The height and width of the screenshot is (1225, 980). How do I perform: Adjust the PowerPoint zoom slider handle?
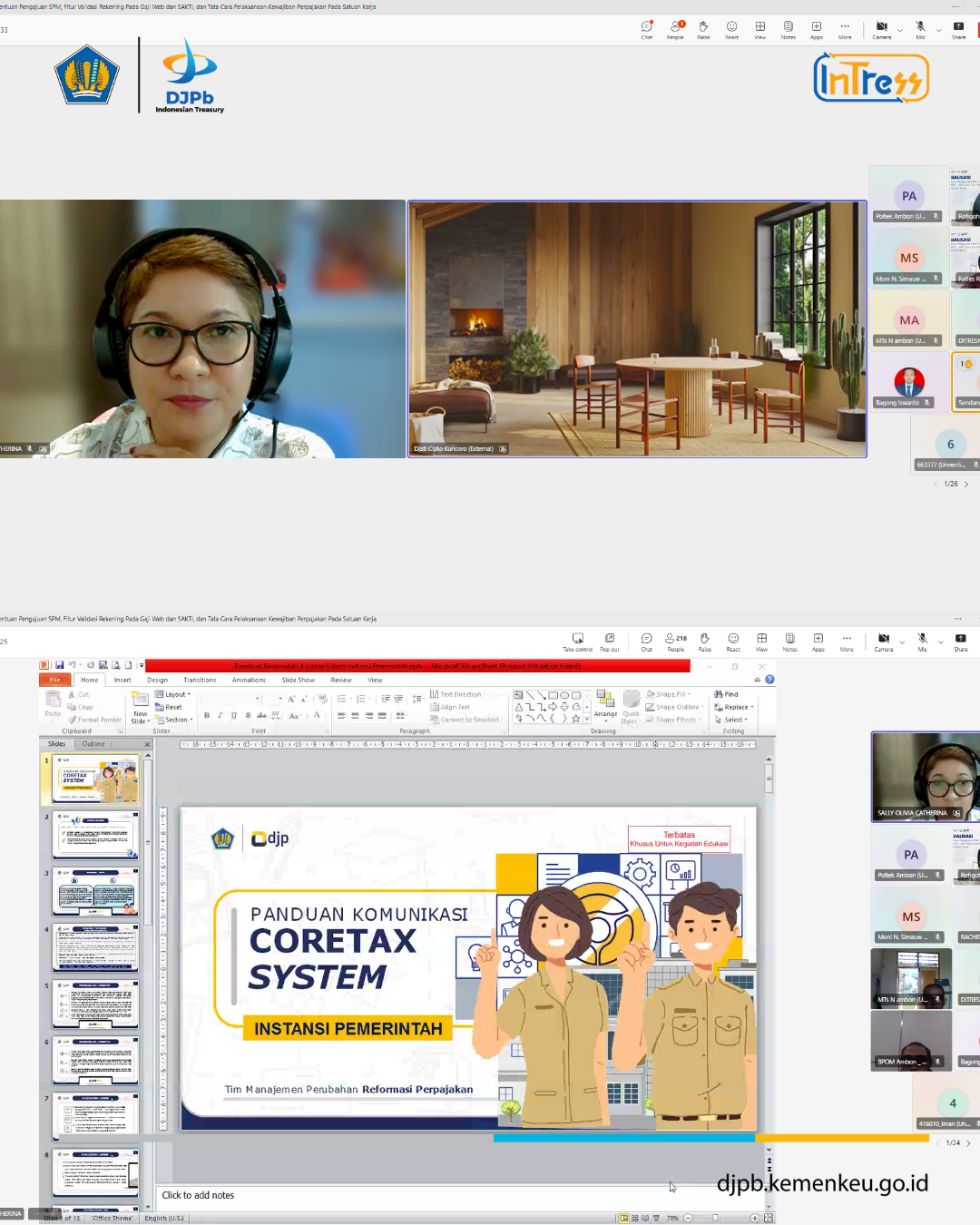click(x=715, y=1218)
